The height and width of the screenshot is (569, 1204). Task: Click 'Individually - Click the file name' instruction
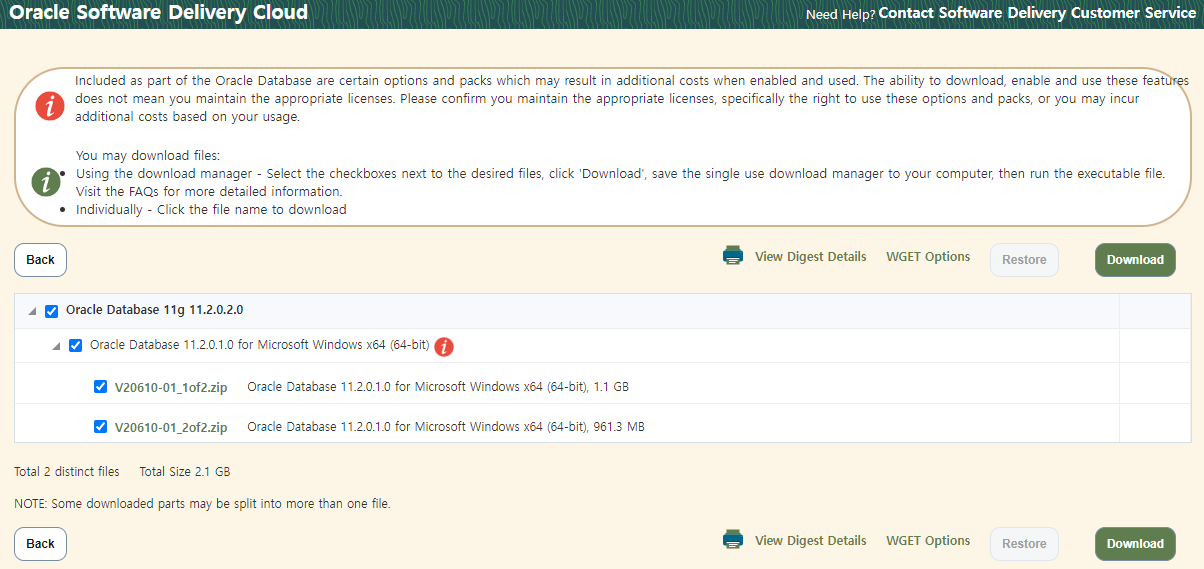pos(211,210)
